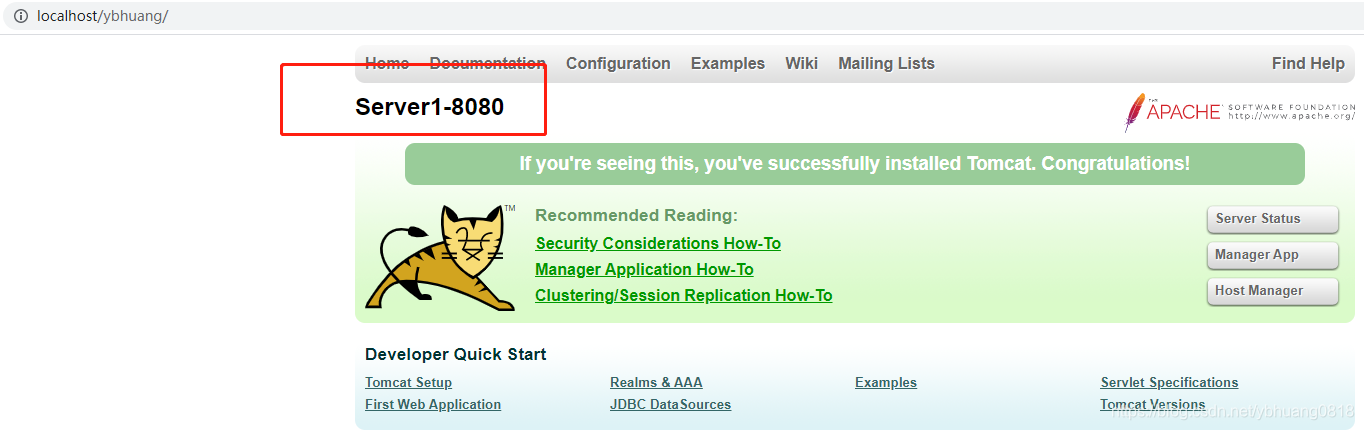Click the Tomcat Congratulations banner text
The width and height of the screenshot is (1364, 430).
coord(855,163)
